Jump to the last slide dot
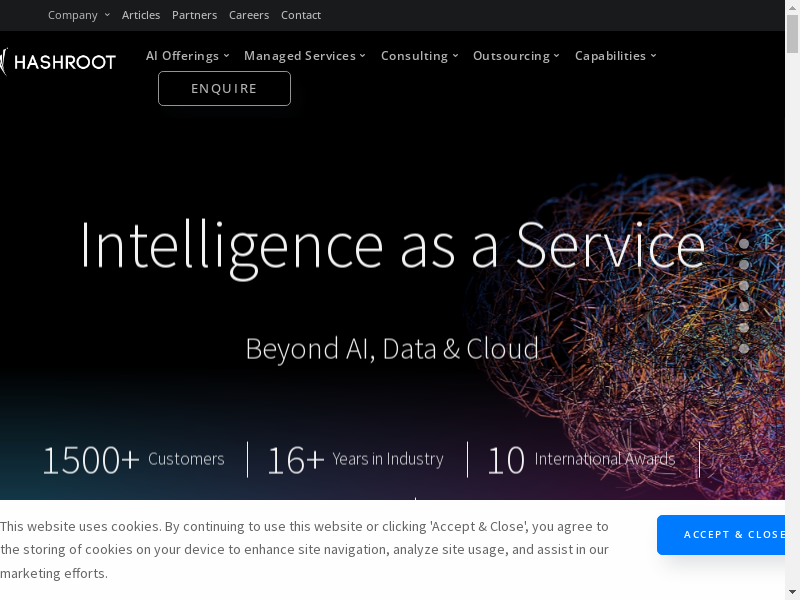This screenshot has height=600, width=800. [x=744, y=349]
